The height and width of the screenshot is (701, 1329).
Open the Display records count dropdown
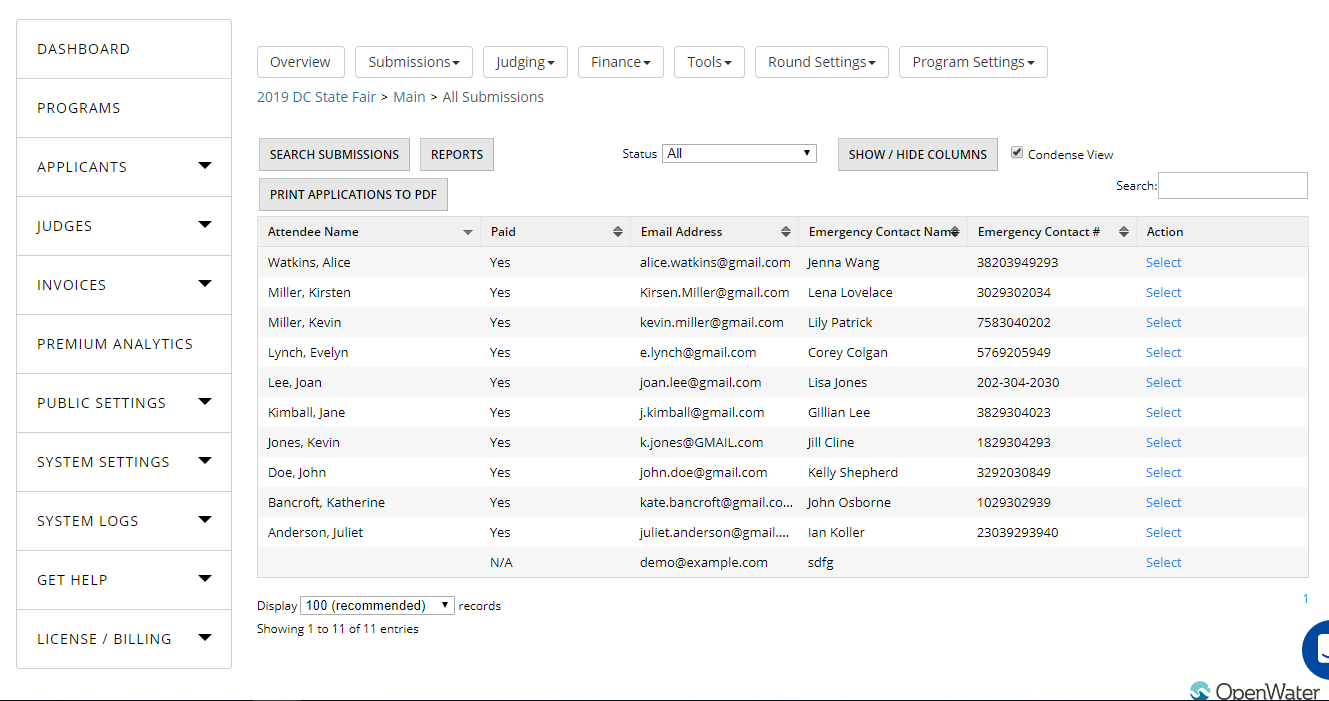pyautogui.click(x=378, y=605)
